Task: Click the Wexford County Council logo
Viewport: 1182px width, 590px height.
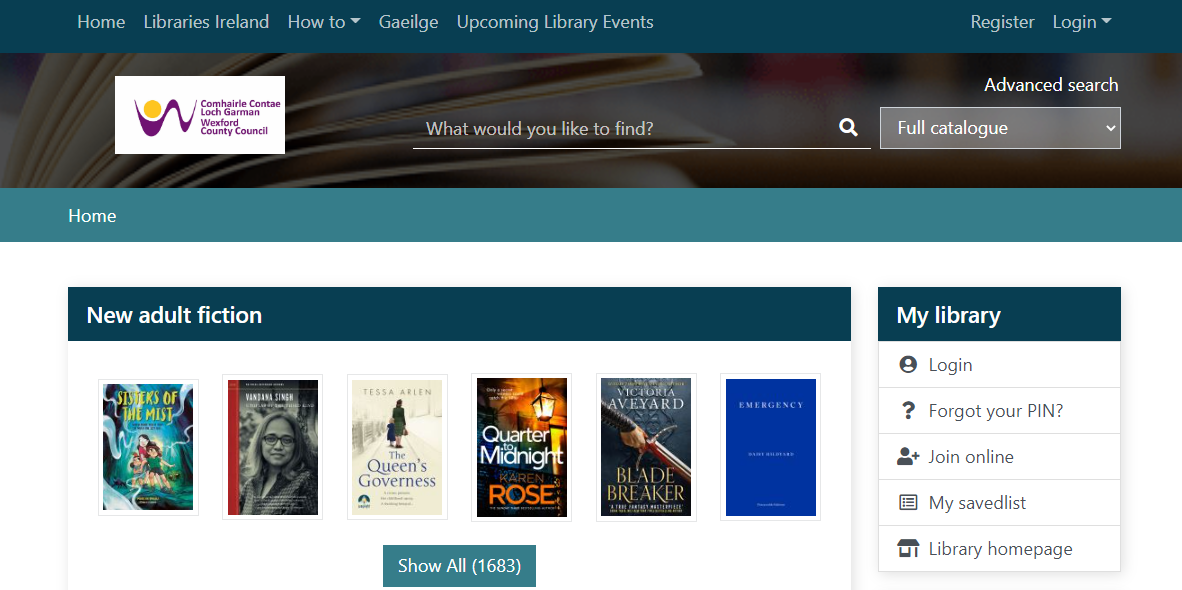Action: point(200,115)
